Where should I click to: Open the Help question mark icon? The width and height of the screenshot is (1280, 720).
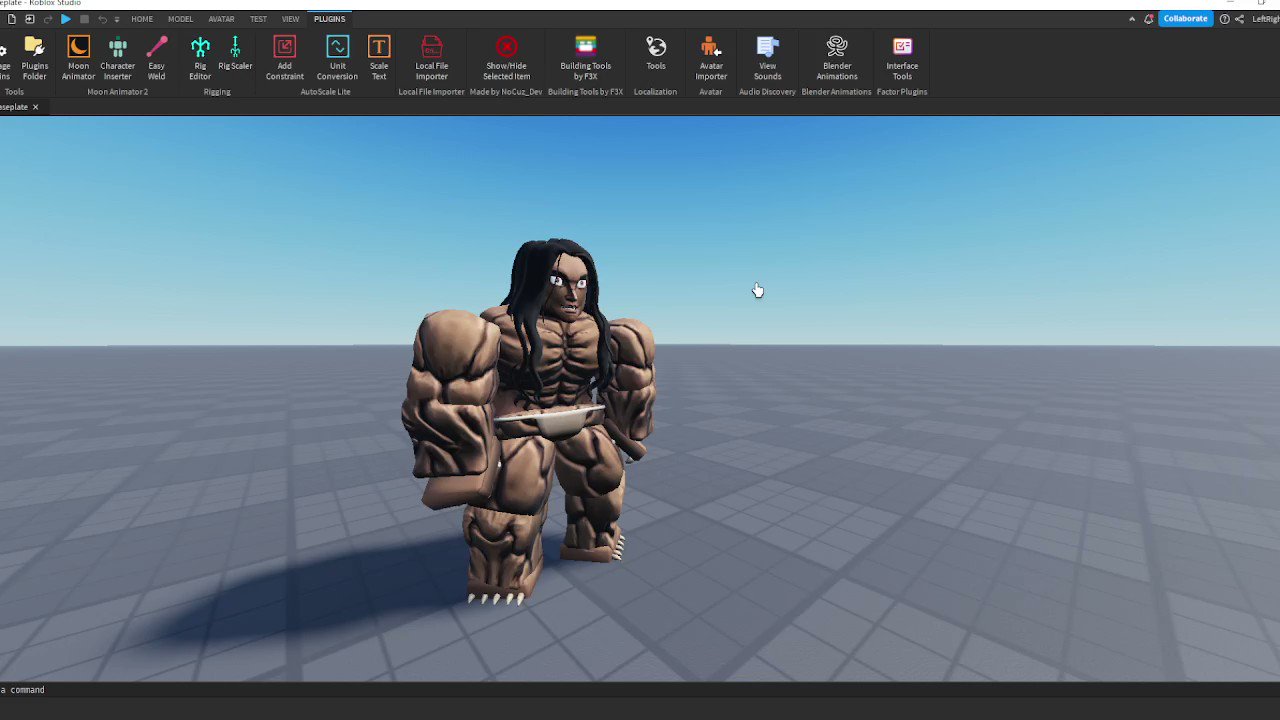coord(1224,19)
